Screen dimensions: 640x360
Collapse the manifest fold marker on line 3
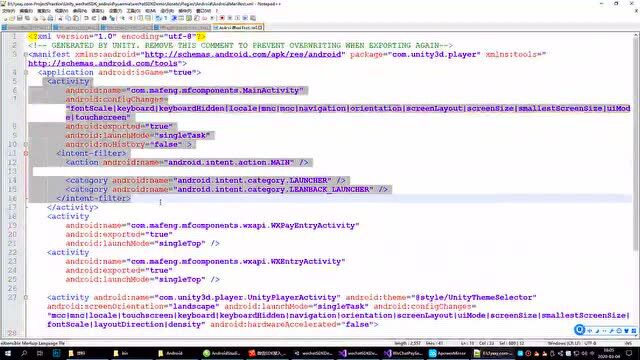[26, 54]
